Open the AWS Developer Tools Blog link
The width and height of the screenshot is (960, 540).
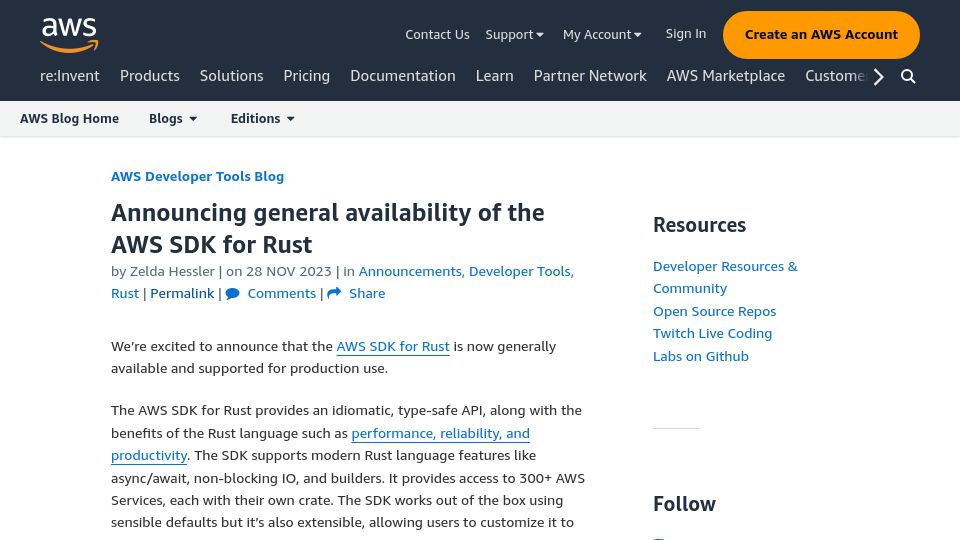[198, 176]
